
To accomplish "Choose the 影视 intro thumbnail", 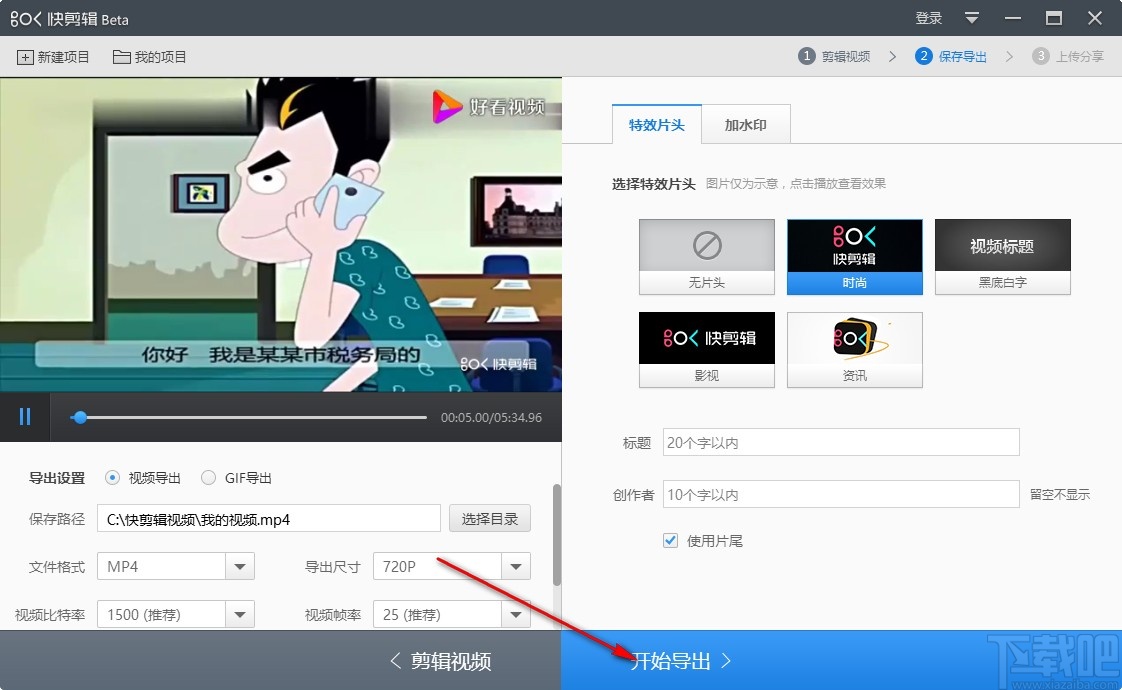I will pos(706,349).
